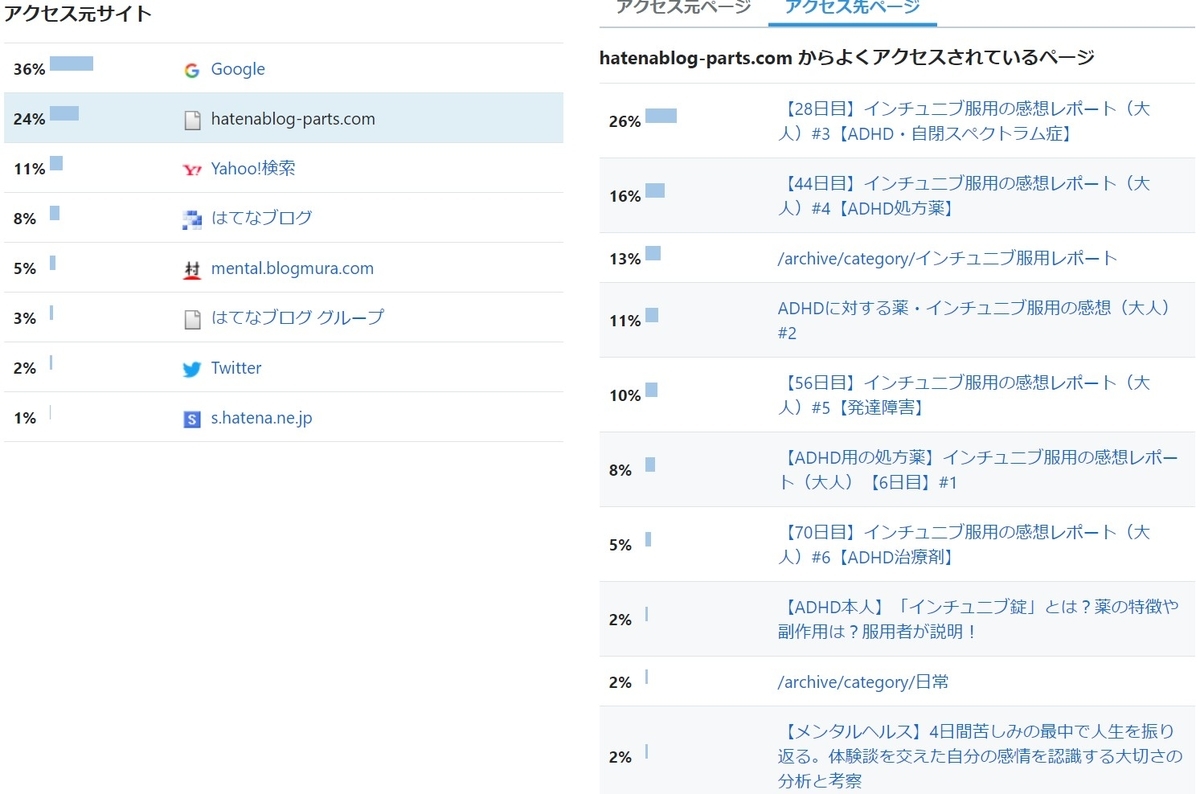Click the Google logo icon

point(192,70)
